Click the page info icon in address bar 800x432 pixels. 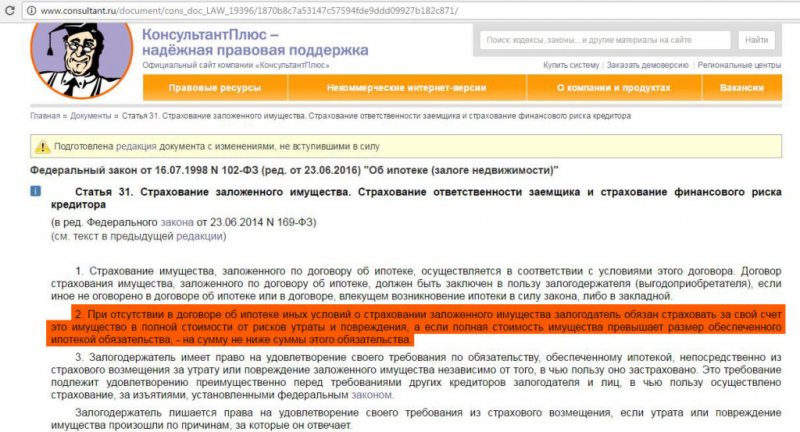click(x=30, y=9)
